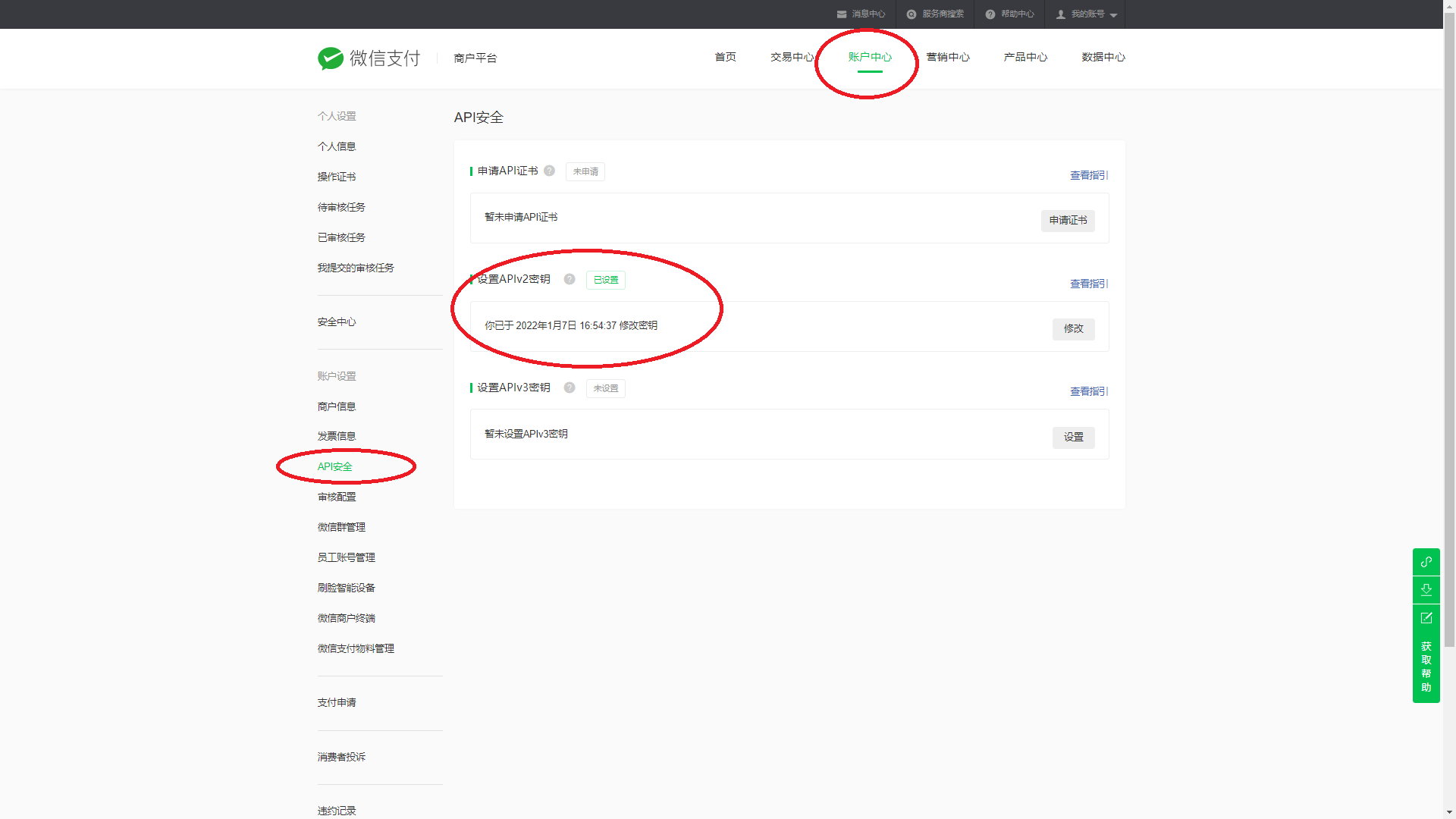The width and height of the screenshot is (1456, 819).
Task: Open 数据中心 tab
Action: pos(1103,57)
